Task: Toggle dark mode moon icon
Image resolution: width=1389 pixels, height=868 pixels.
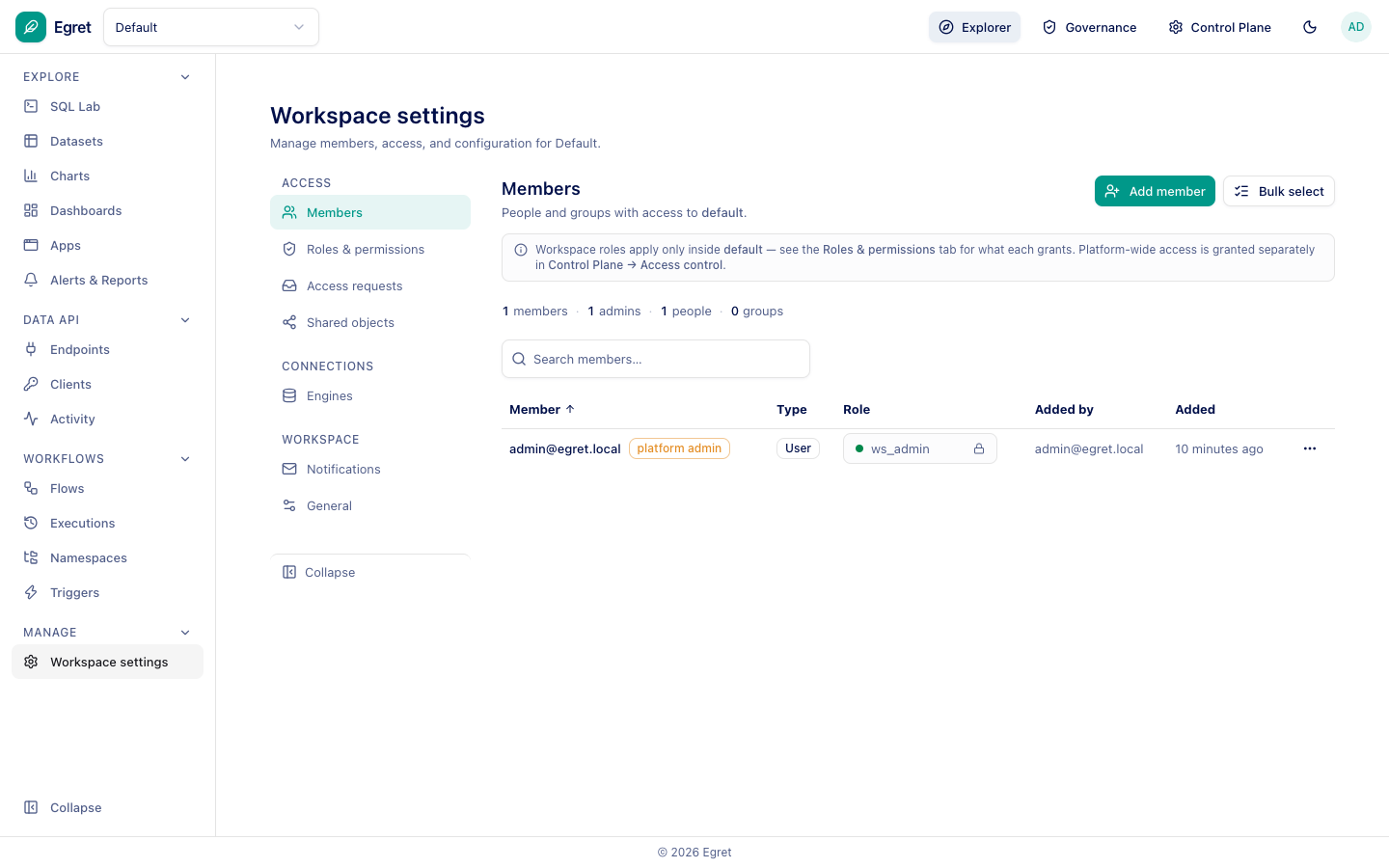Action: (1310, 27)
